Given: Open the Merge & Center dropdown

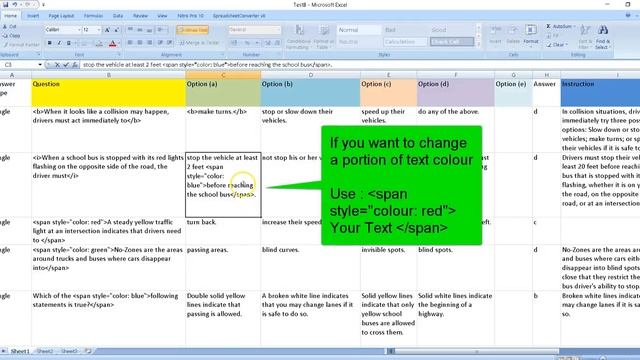Looking at the screenshot, I should click(222, 43).
